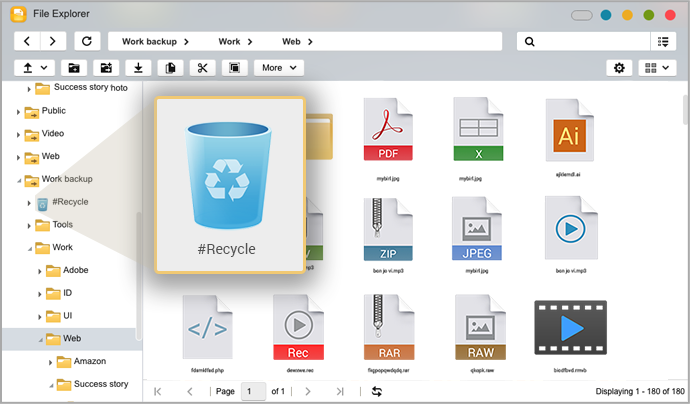Click the sidebar tree scrollbar
Image resolution: width=690 pixels, height=404 pixels.
click(x=139, y=276)
